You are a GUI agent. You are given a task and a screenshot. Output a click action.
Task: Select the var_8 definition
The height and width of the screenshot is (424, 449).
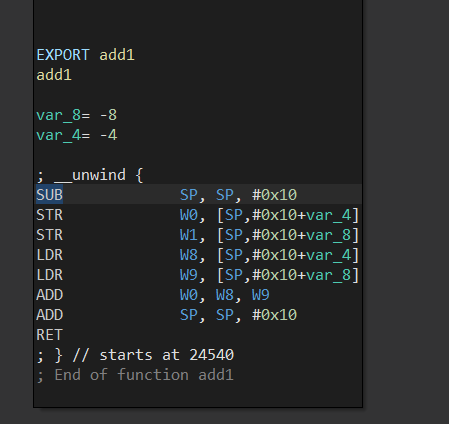pos(77,115)
